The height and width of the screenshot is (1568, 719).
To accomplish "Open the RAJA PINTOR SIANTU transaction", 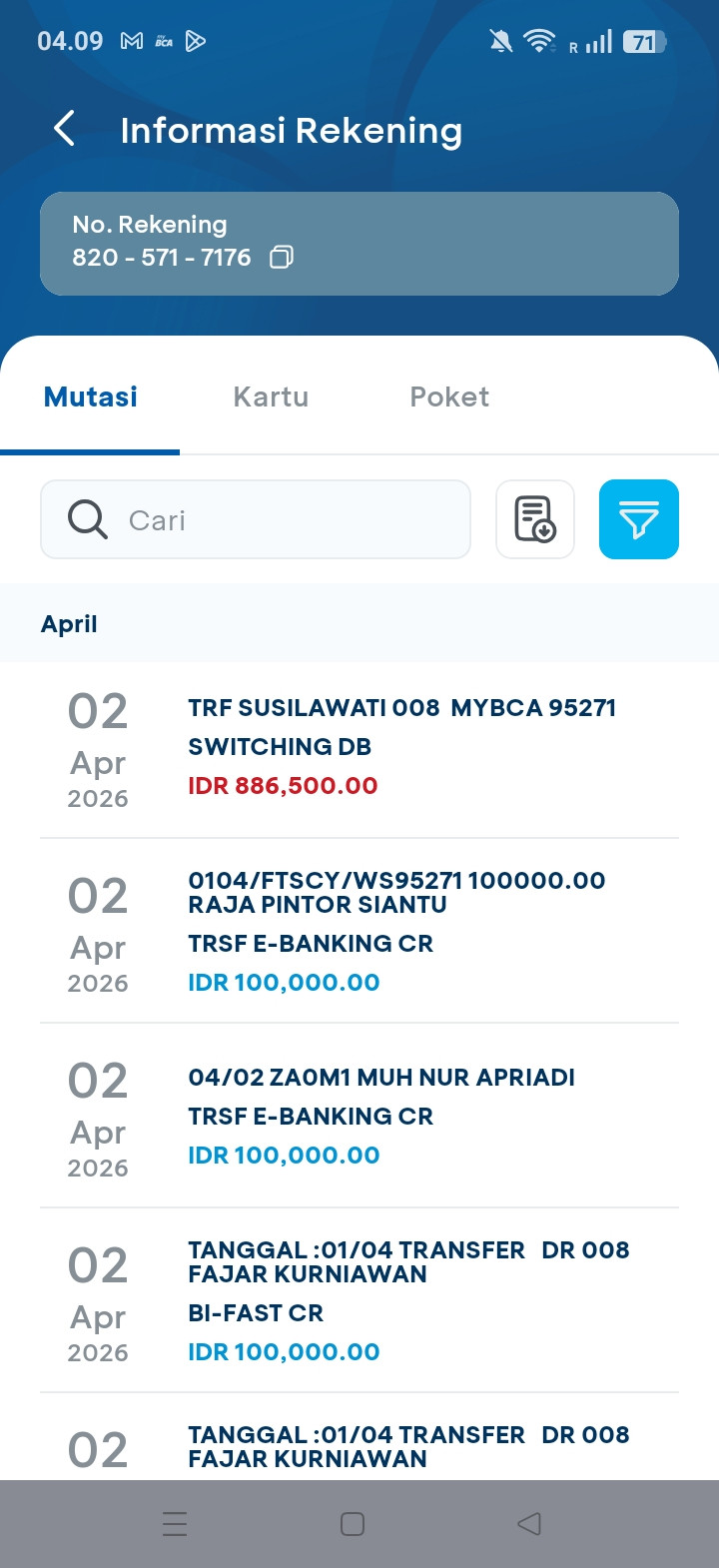I will click(359, 931).
